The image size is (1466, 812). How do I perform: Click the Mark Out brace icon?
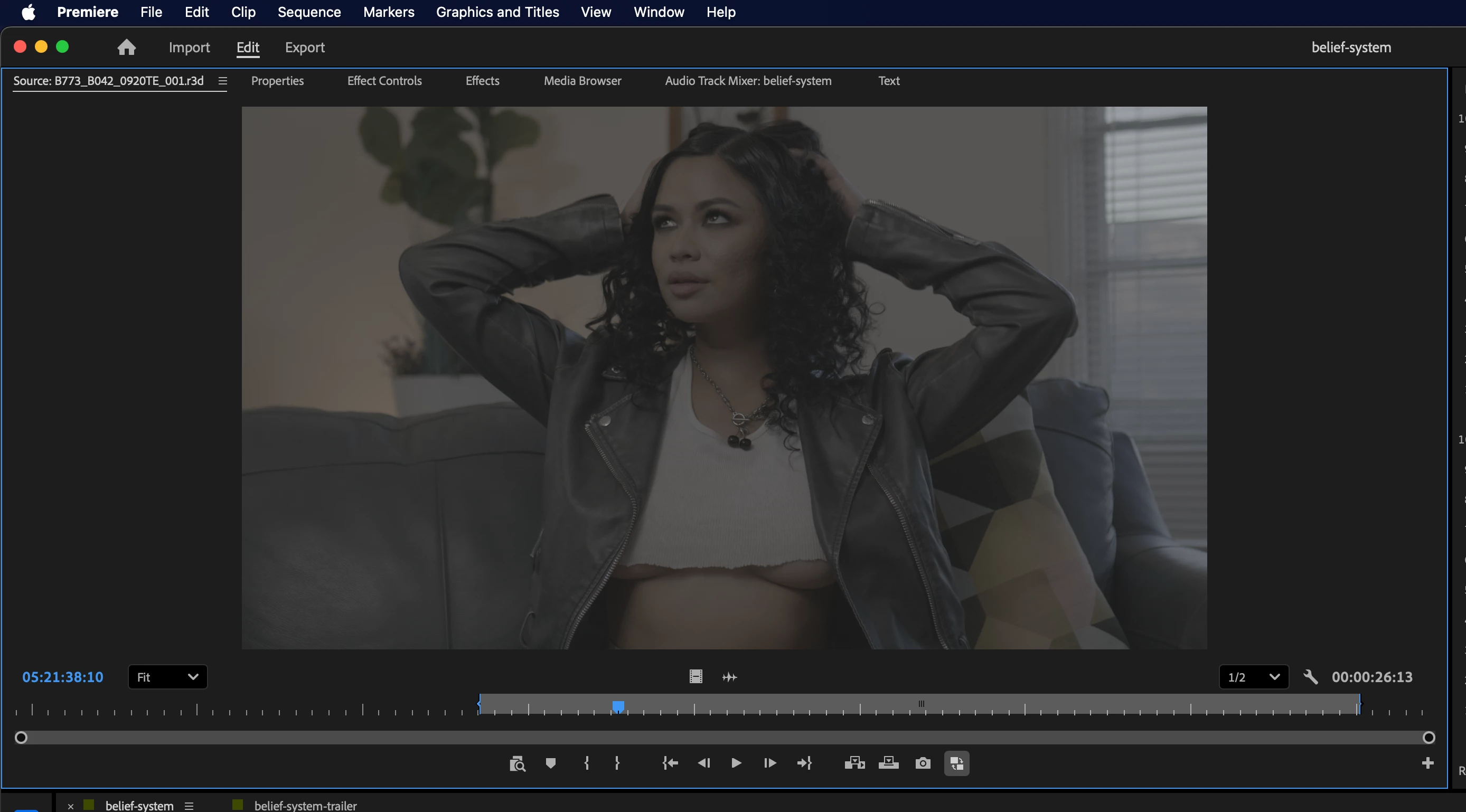pos(617,763)
